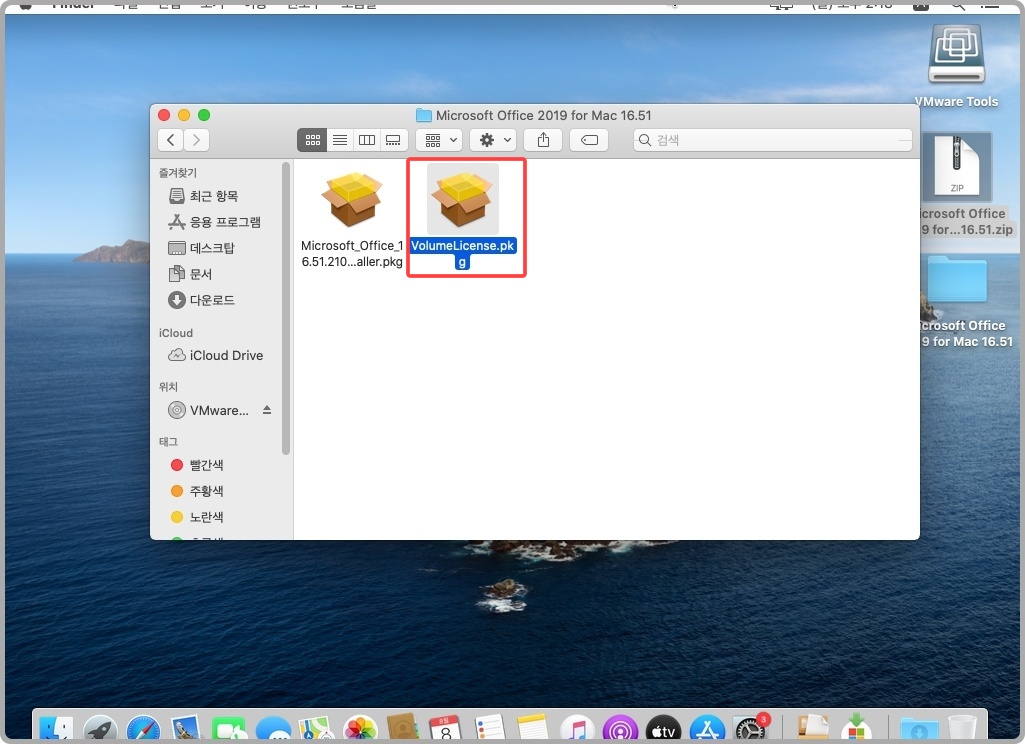This screenshot has width=1025, height=744.
Task: Open Apple TV from the Dock
Action: (663, 729)
